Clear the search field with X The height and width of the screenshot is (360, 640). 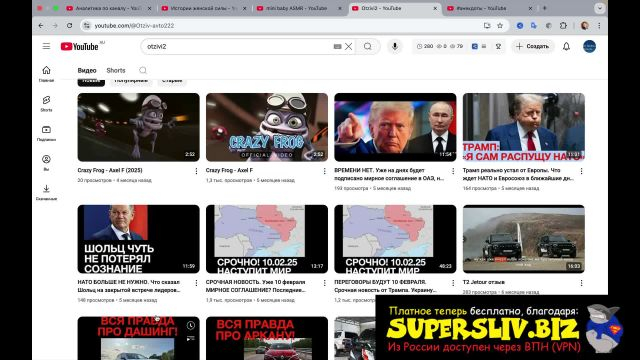pyautogui.click(x=348, y=47)
